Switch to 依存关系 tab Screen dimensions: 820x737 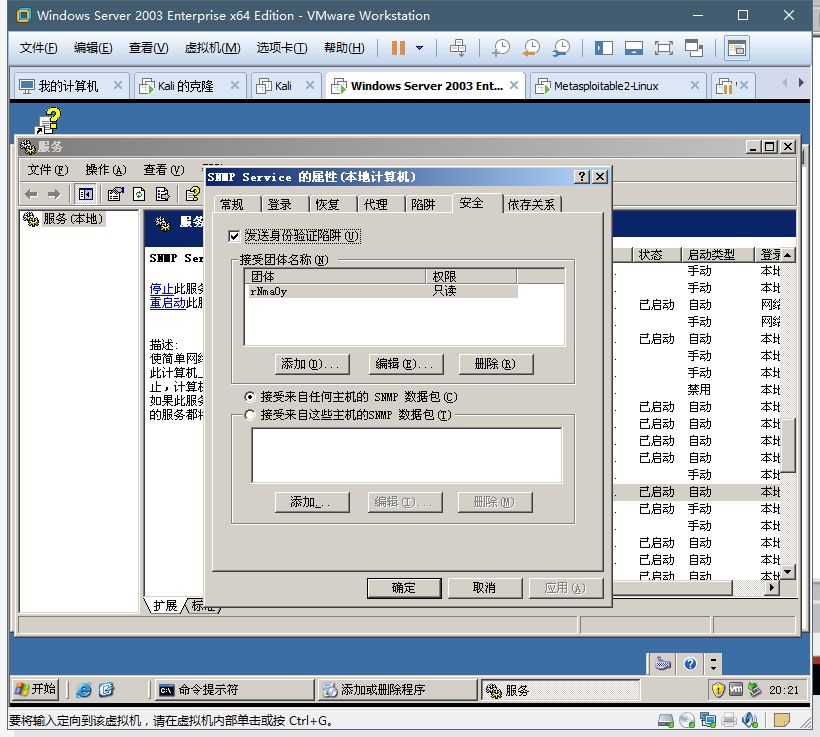[x=531, y=205]
